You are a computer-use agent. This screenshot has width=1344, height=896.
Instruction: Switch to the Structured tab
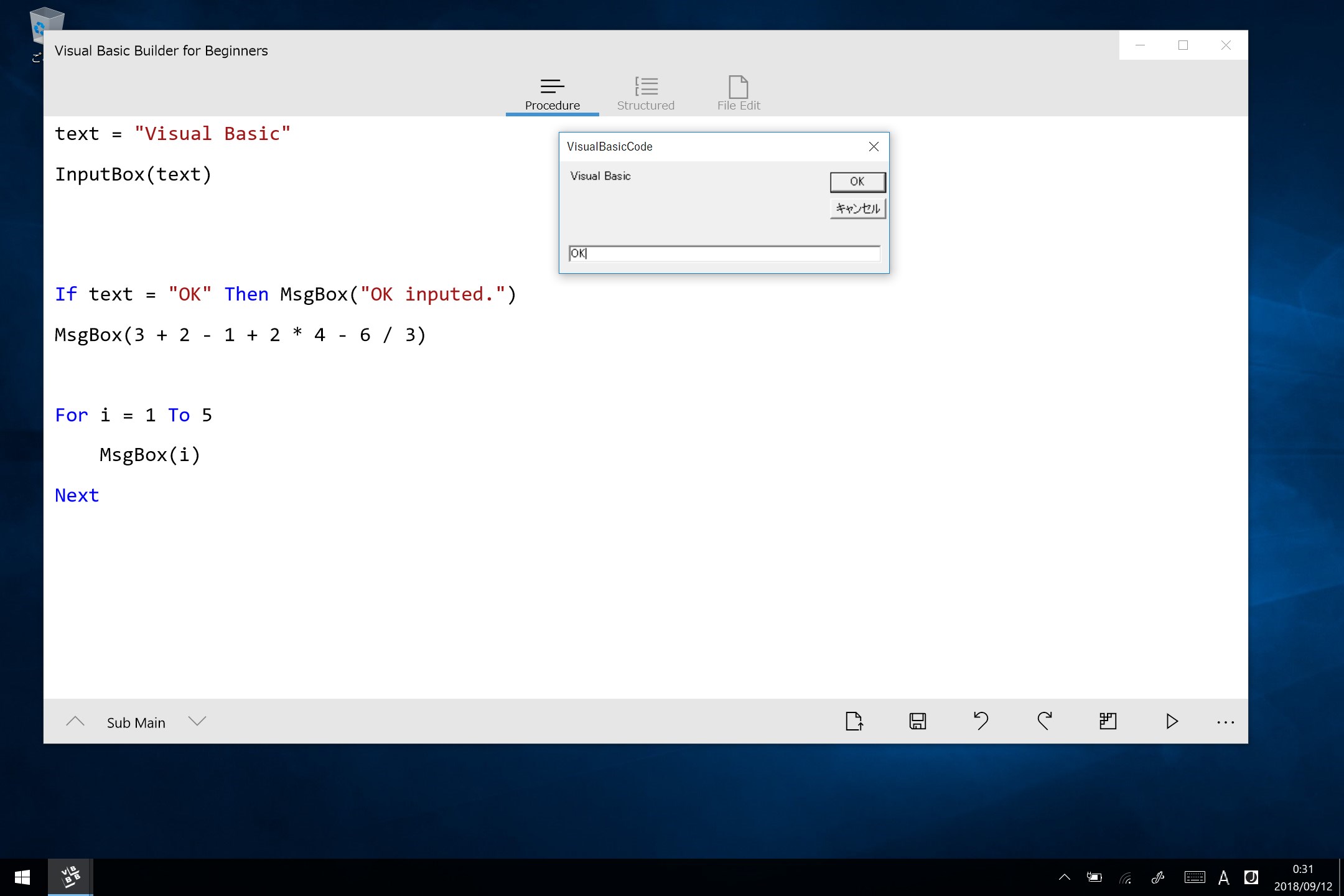click(645, 93)
